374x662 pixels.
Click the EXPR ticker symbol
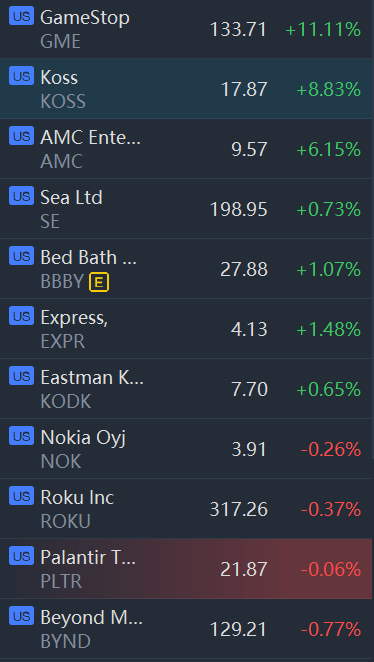coord(62,342)
